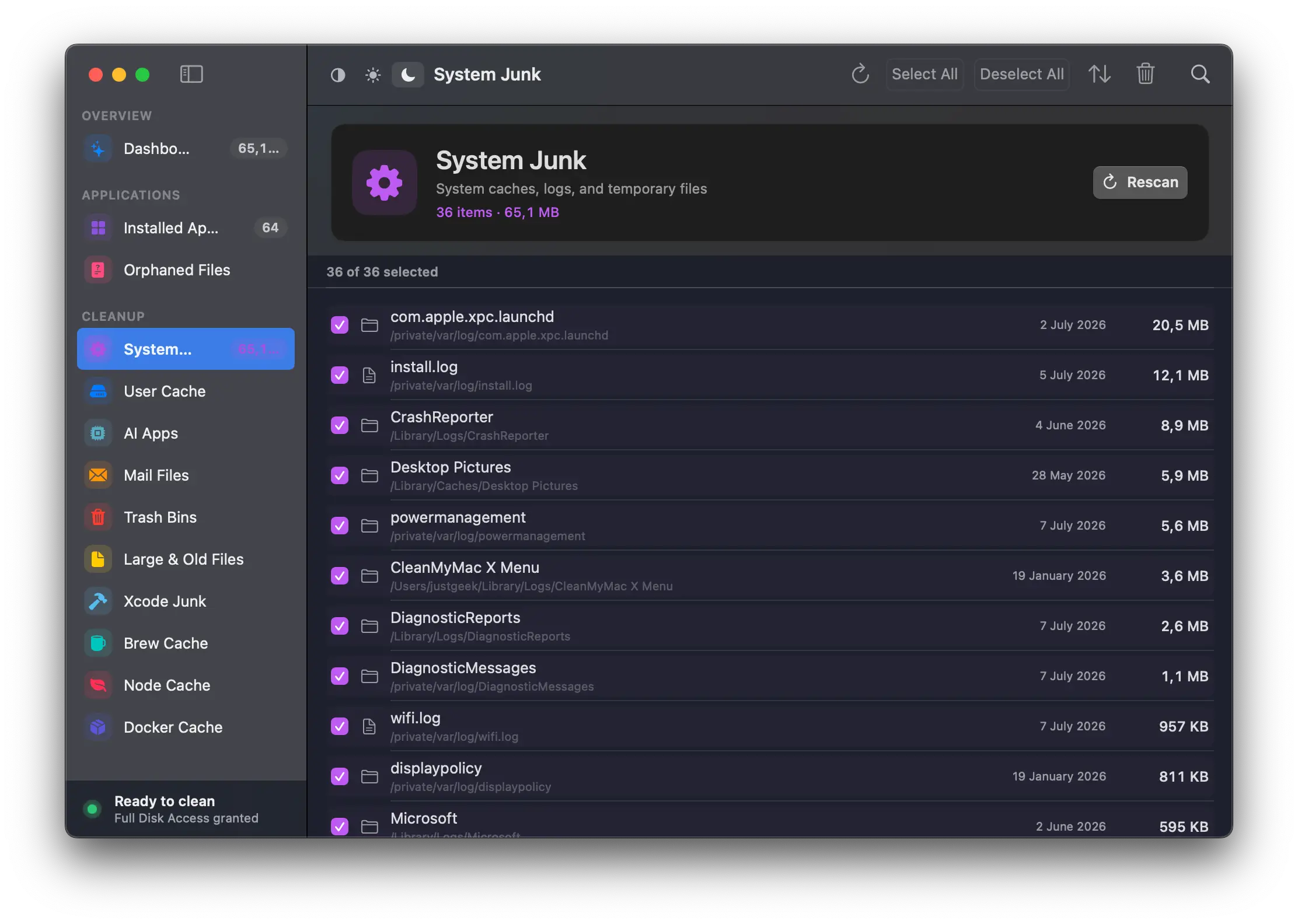This screenshot has width=1298, height=924.
Task: Open Mail Files section
Action: tap(186, 475)
